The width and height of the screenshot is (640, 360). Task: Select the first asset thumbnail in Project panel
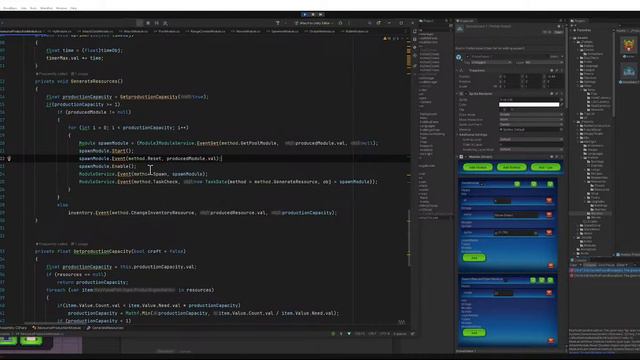629,45
